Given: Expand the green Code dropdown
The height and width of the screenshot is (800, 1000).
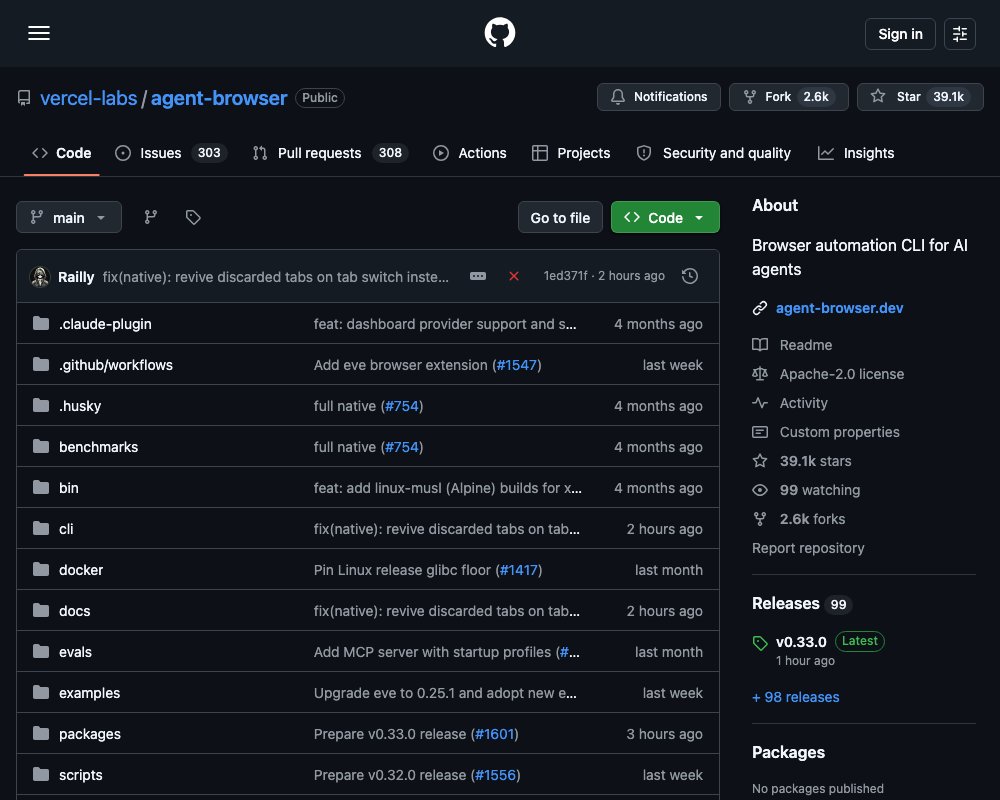Looking at the screenshot, I should pyautogui.click(x=665, y=218).
